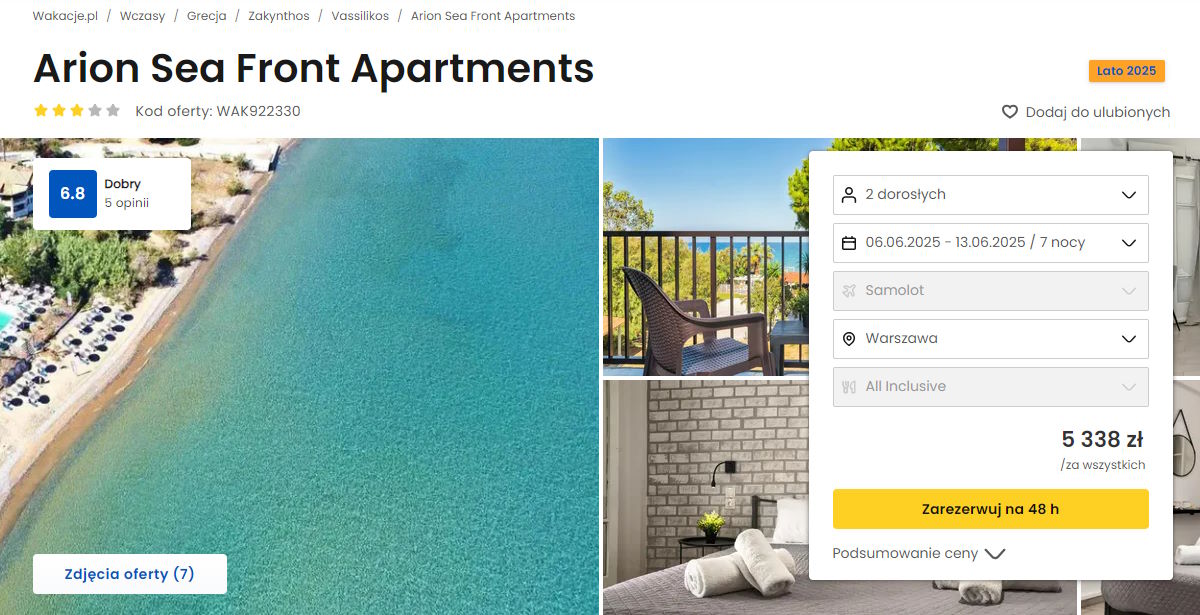
Task: Open the Grecja breadcrumb link
Action: pyautogui.click(x=207, y=16)
